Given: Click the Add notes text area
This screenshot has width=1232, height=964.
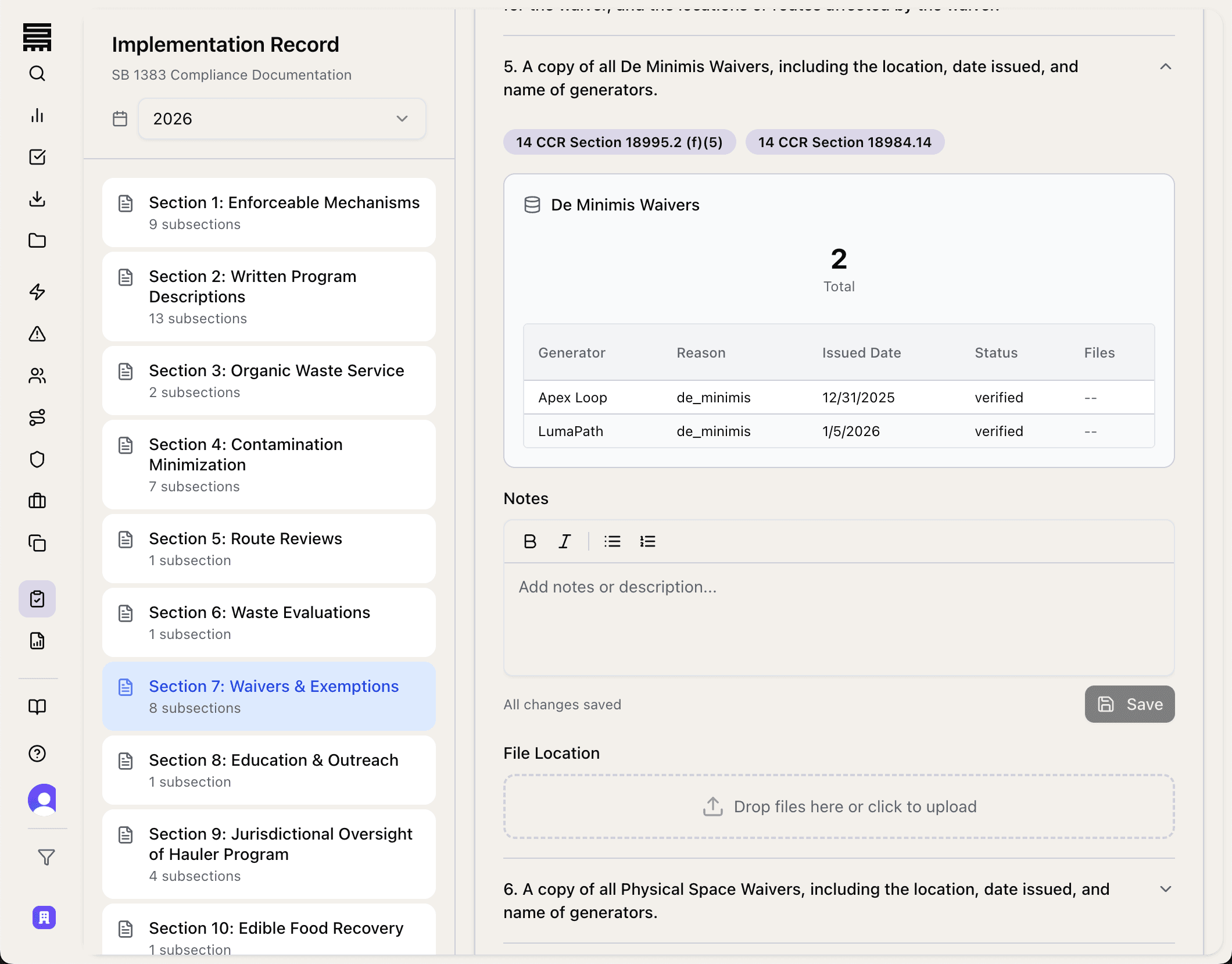Looking at the screenshot, I should 838,617.
